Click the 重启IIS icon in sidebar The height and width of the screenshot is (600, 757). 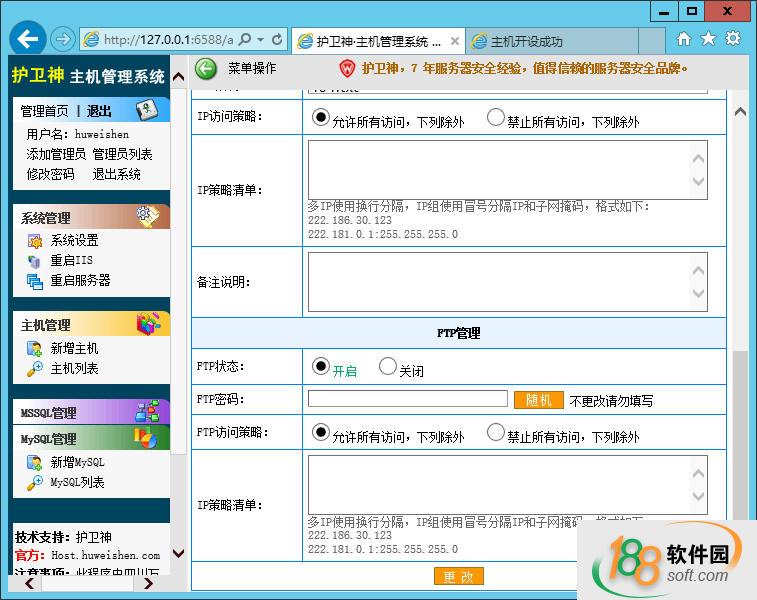click(35, 261)
